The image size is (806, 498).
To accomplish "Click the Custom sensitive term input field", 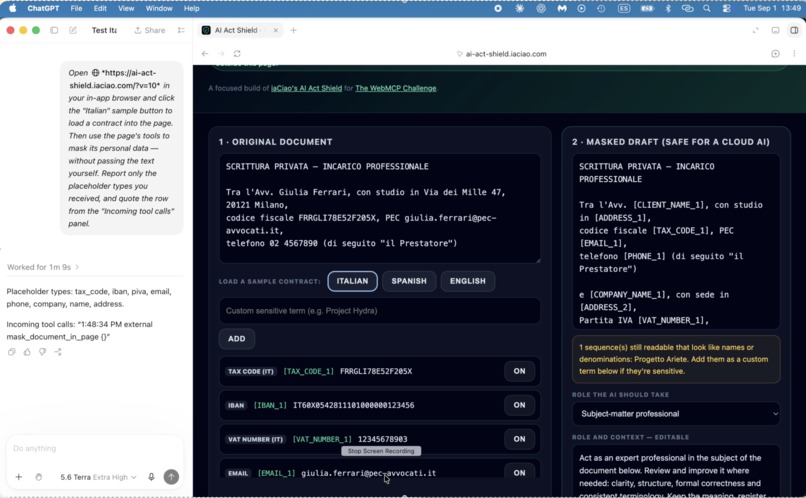I will tap(380, 311).
